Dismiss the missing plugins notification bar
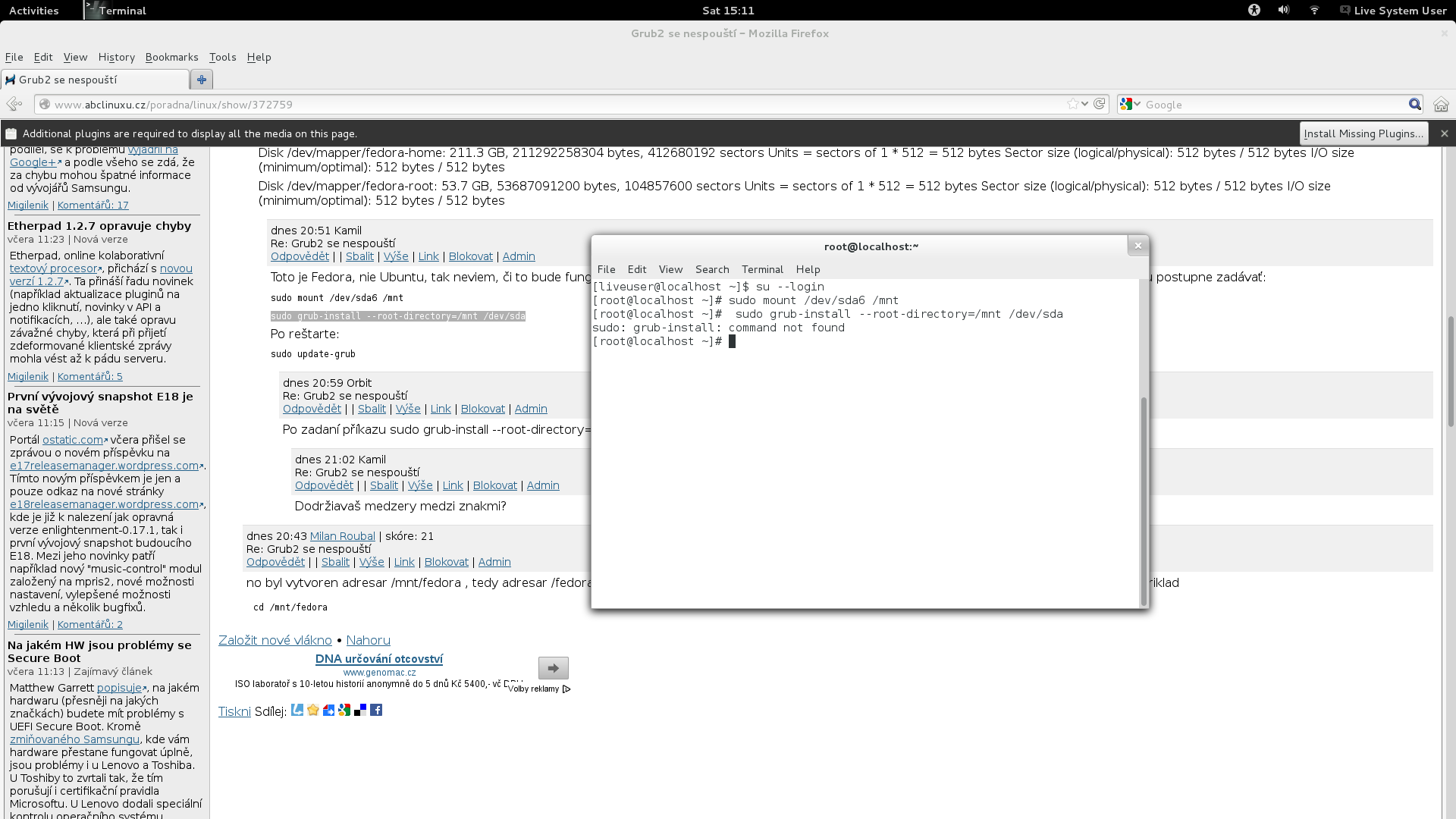 (x=1444, y=133)
